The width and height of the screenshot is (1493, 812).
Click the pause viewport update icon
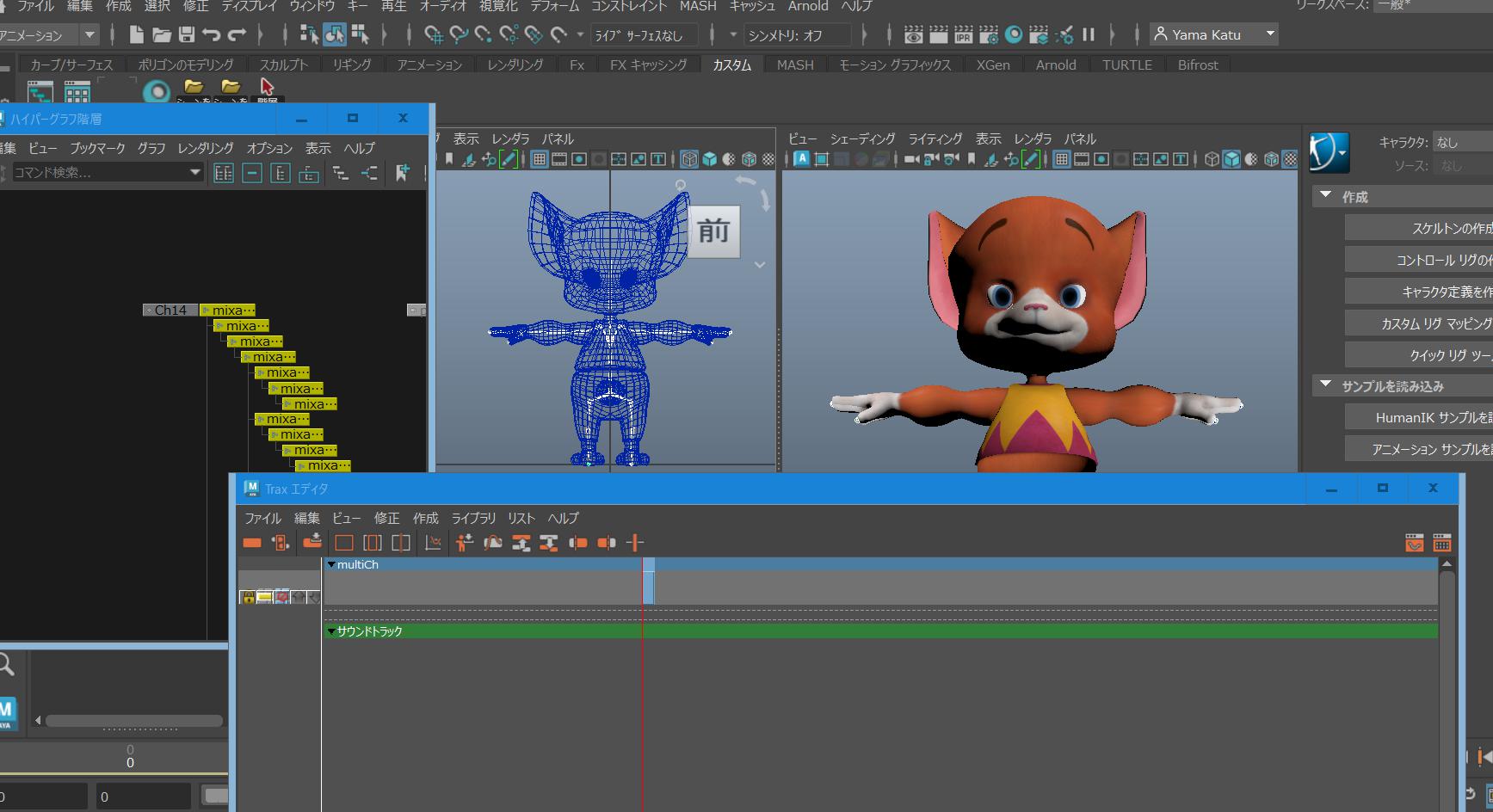click(x=1089, y=34)
